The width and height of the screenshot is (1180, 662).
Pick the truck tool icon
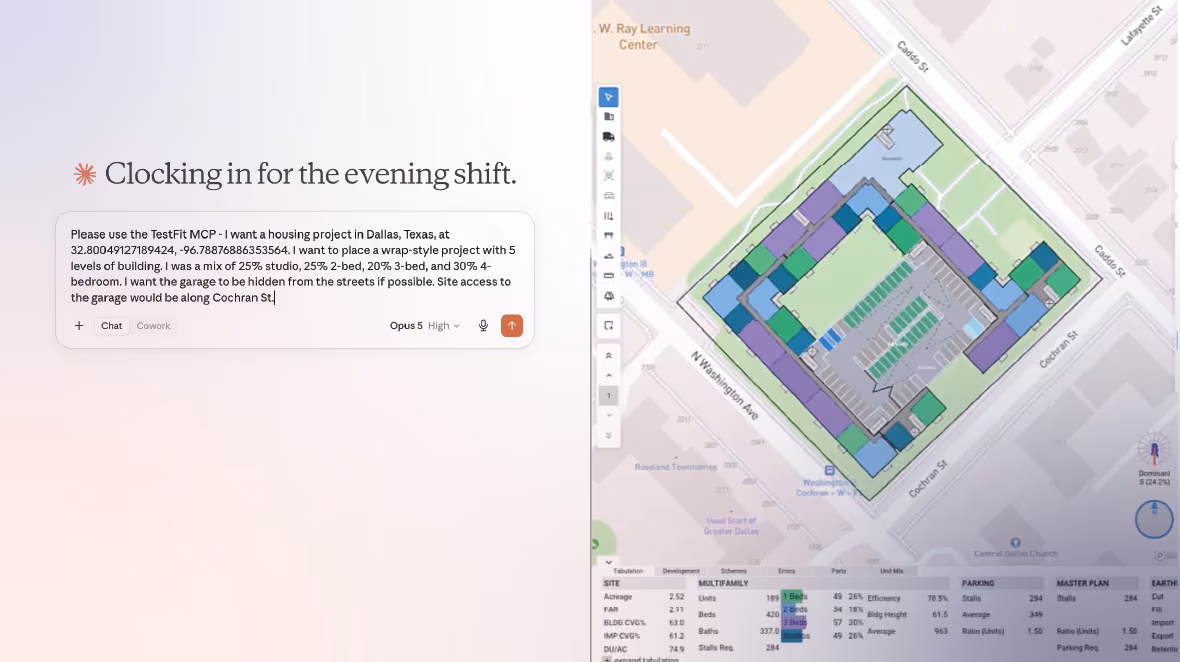click(609, 137)
